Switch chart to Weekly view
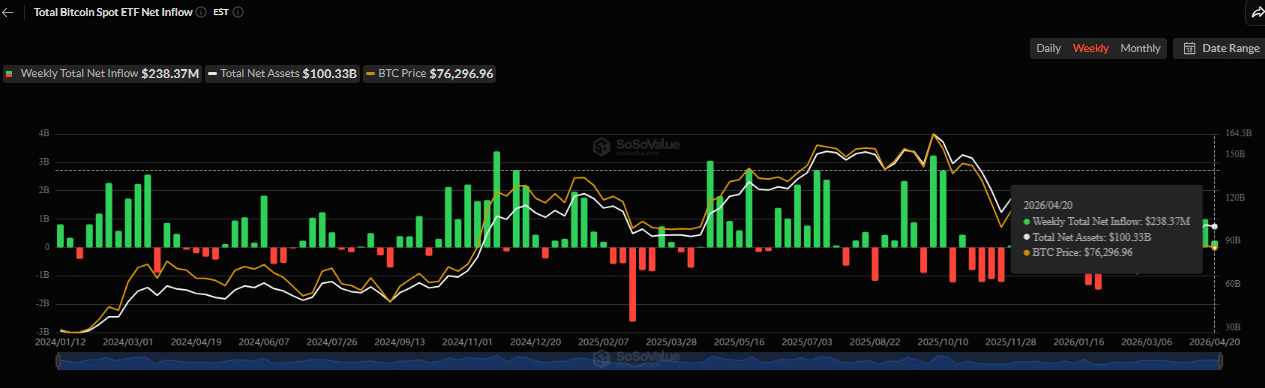Viewport: 1265px width, 388px height. (1090, 48)
